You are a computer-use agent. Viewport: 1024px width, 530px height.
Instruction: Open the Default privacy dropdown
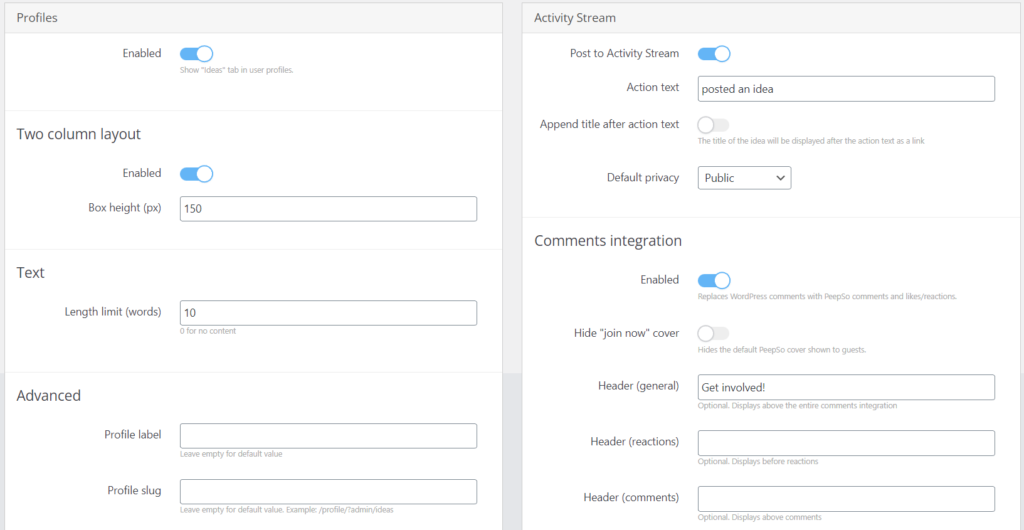(x=744, y=178)
